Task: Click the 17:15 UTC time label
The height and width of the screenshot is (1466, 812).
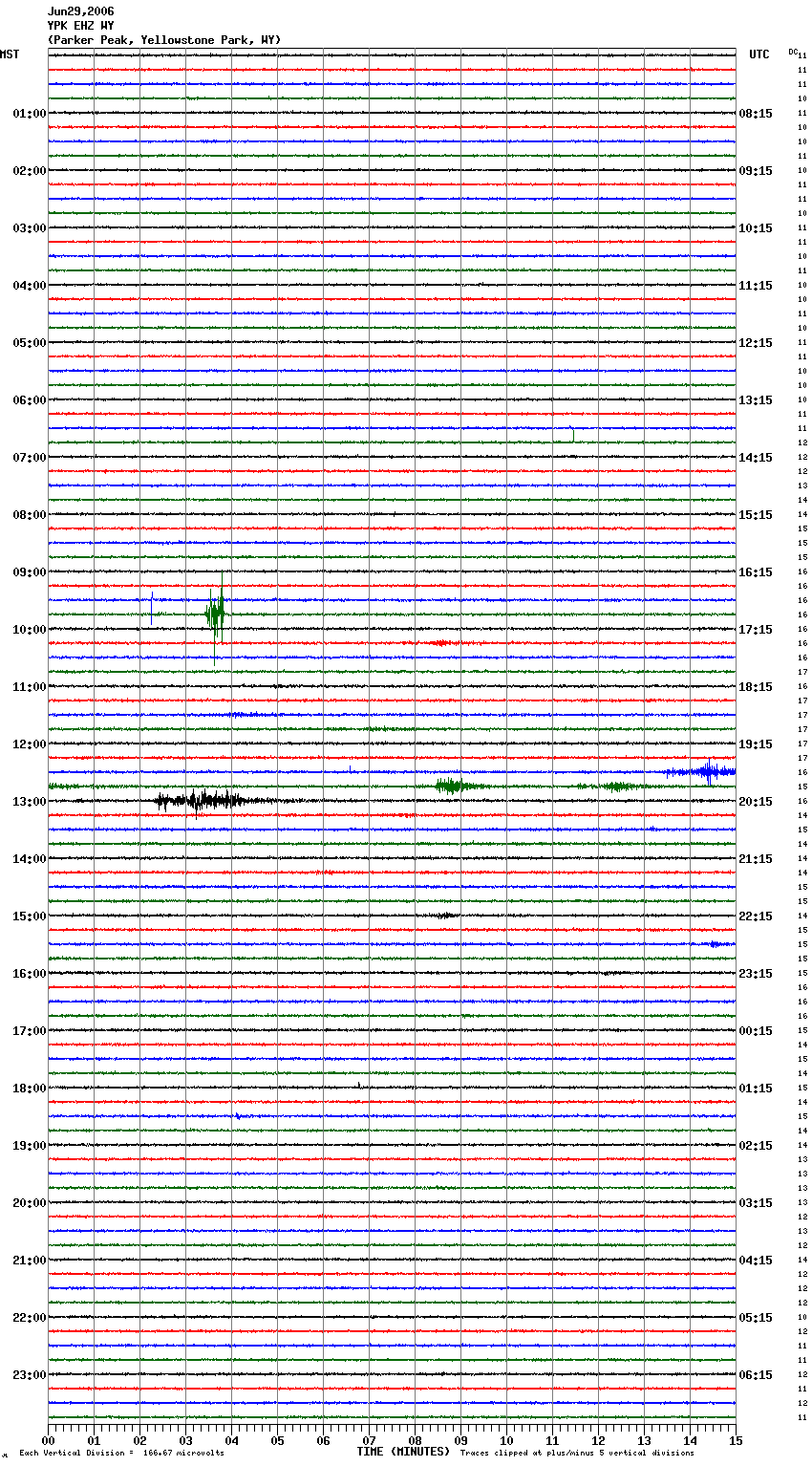Action: click(x=756, y=630)
